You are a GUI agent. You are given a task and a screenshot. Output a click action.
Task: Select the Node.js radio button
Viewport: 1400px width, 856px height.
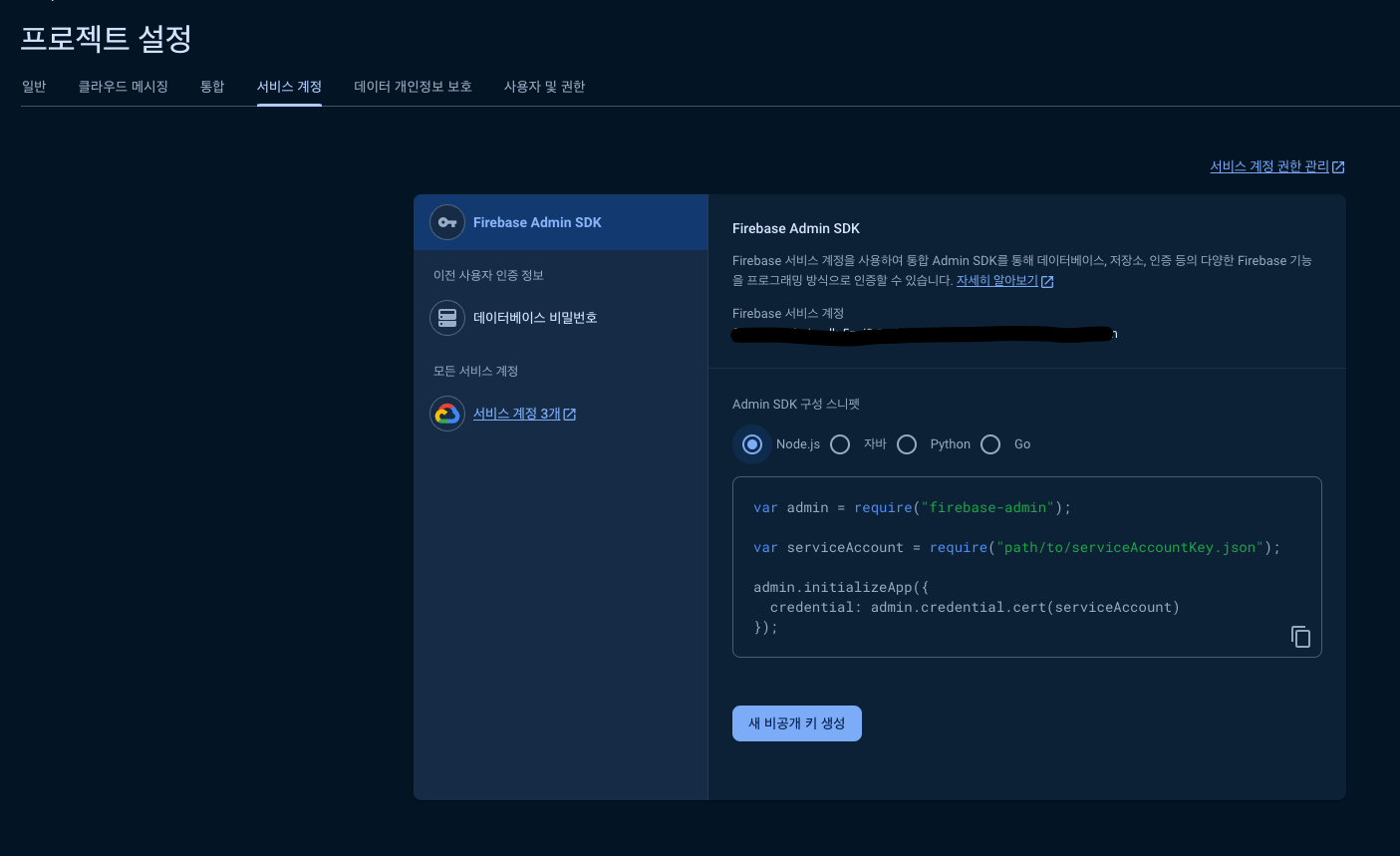pyautogui.click(x=752, y=444)
